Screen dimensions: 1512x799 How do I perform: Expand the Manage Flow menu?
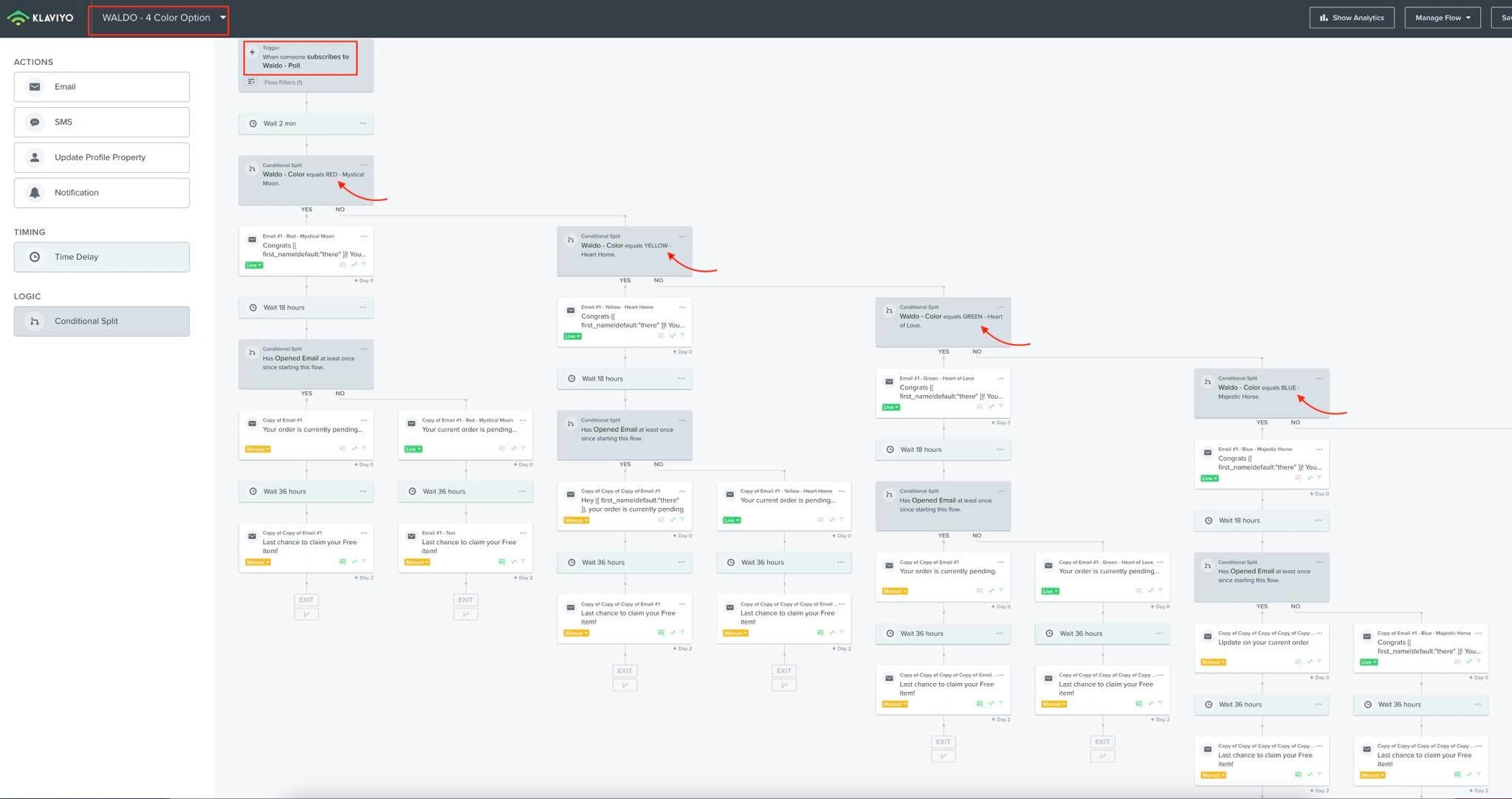pos(1442,18)
